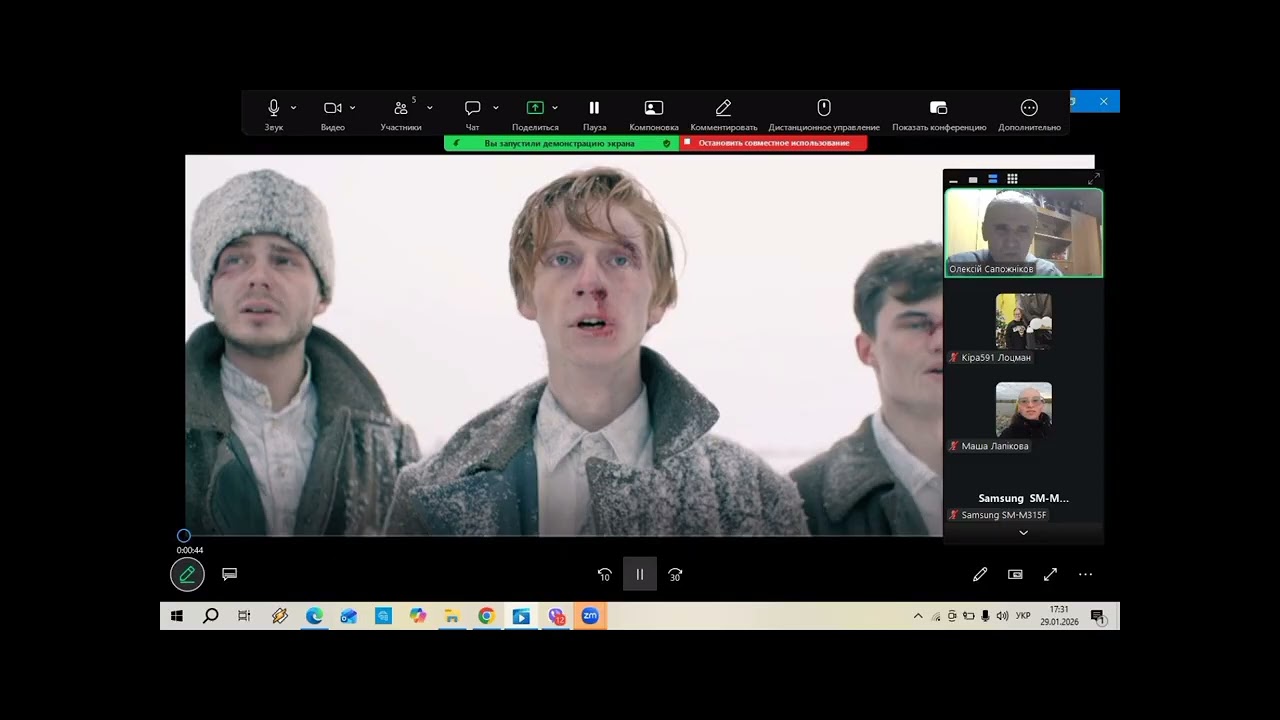1280x720 pixels.
Task: Switch video panel to grid view
Action: click(x=1012, y=180)
